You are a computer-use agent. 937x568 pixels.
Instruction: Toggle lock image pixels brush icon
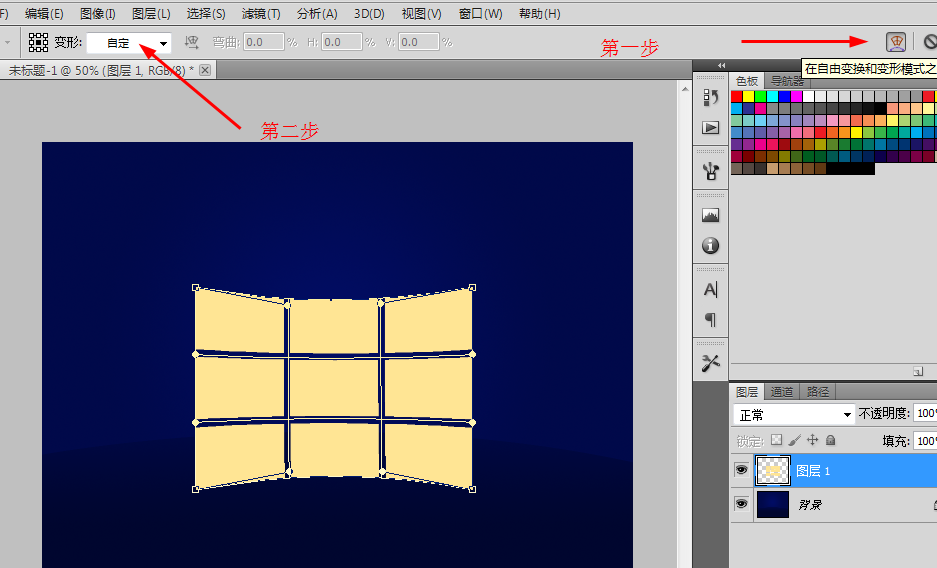[x=795, y=440]
